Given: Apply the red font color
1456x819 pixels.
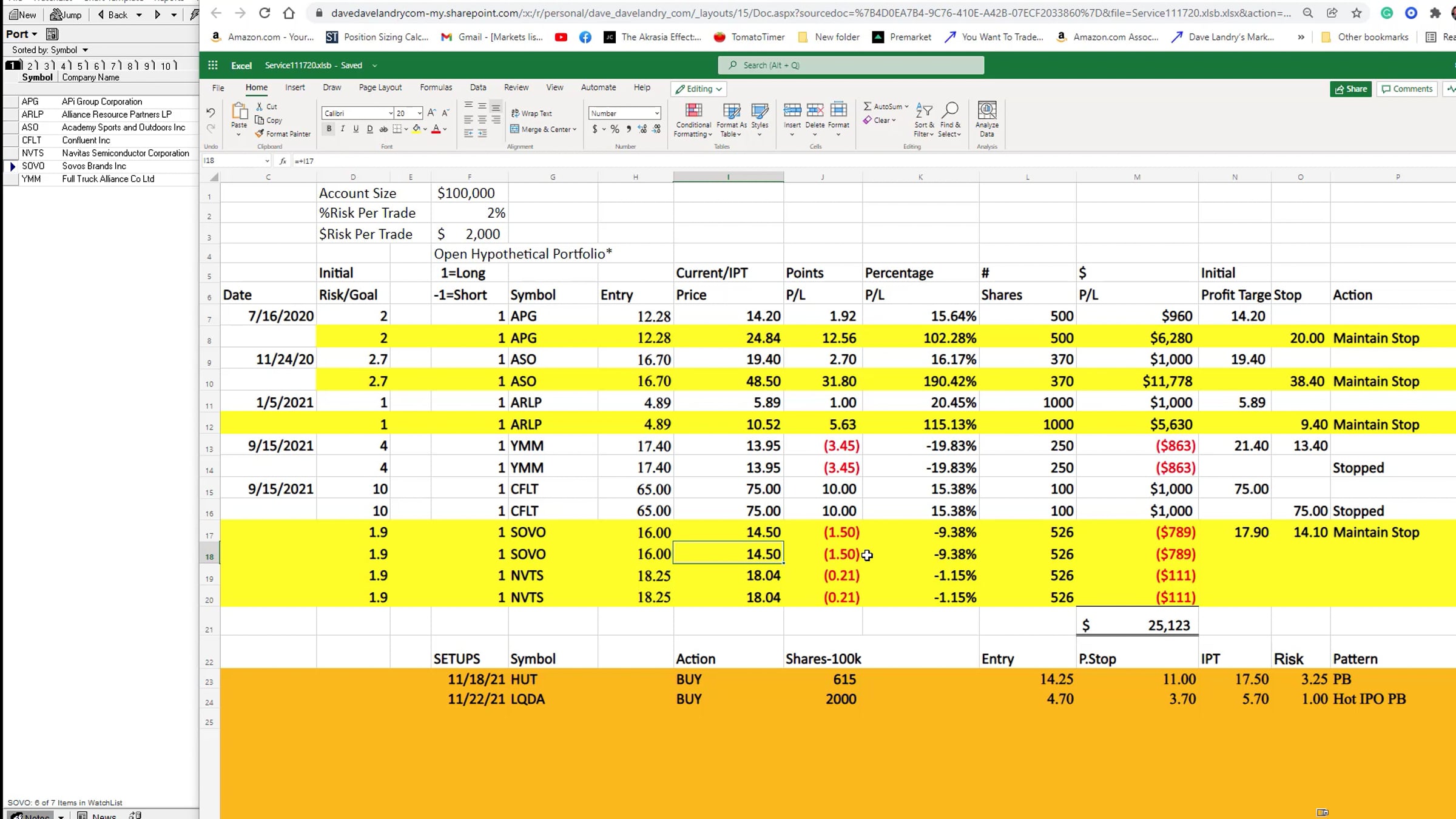Looking at the screenshot, I should (x=436, y=129).
